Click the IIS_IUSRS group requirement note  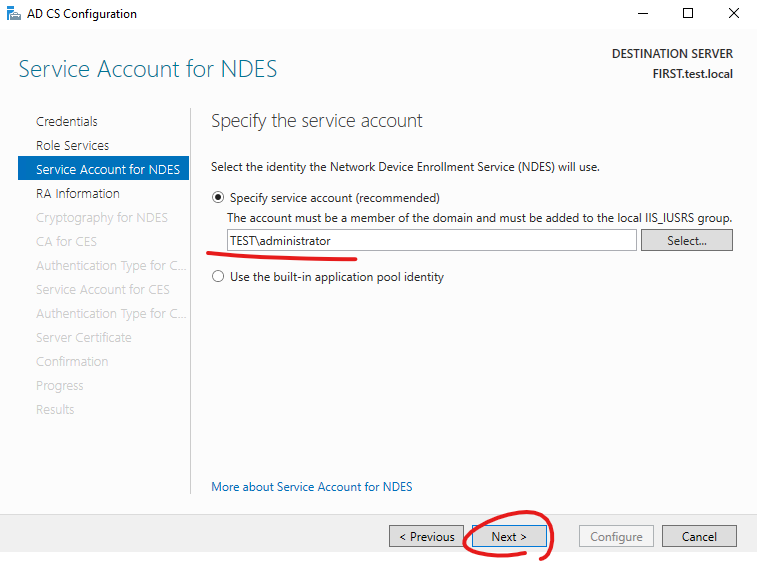[479, 218]
